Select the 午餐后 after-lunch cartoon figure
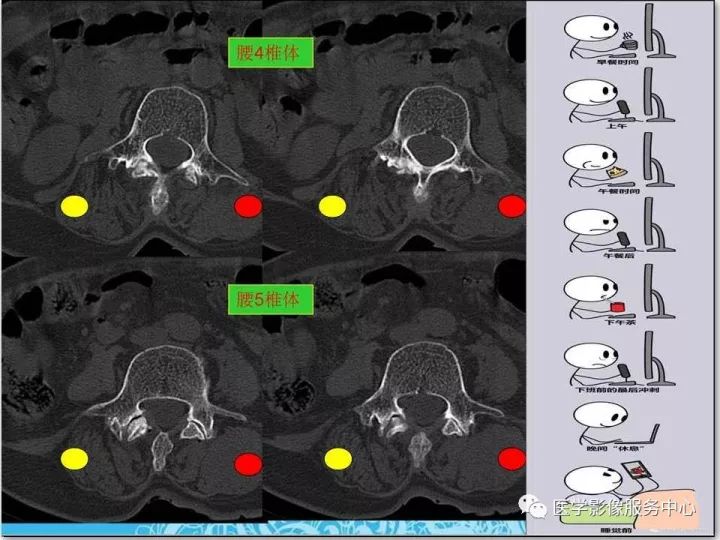Image resolution: width=720 pixels, height=540 pixels. [x=619, y=228]
